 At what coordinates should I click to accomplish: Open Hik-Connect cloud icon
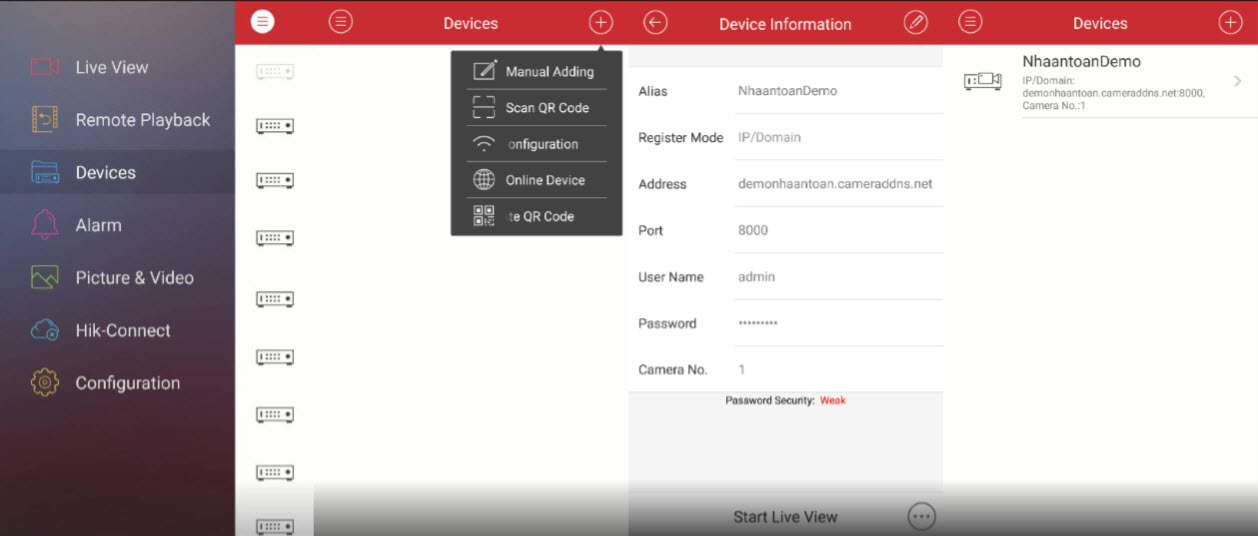click(45, 330)
